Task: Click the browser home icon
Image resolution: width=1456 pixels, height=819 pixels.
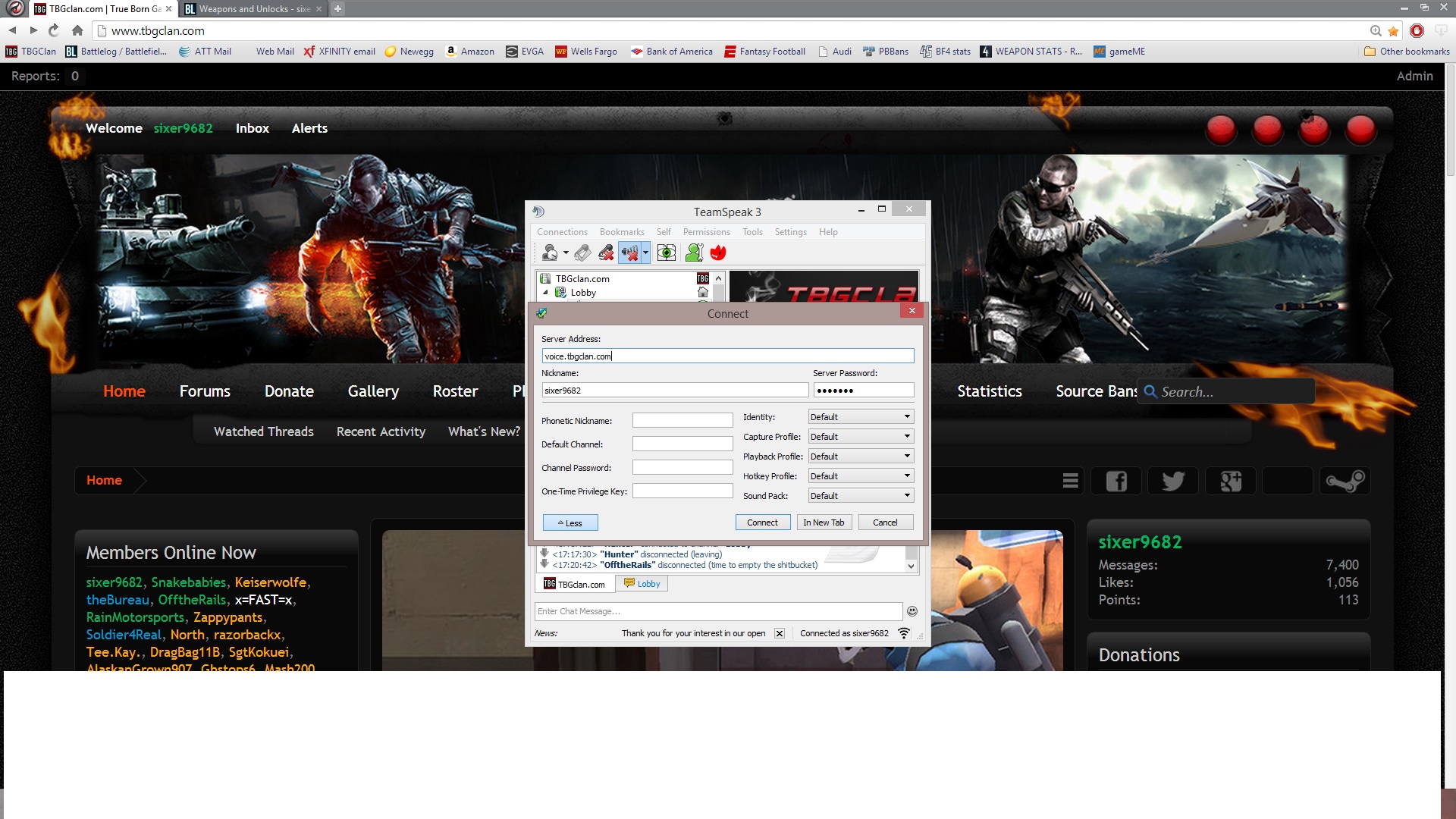Action: 77,30
